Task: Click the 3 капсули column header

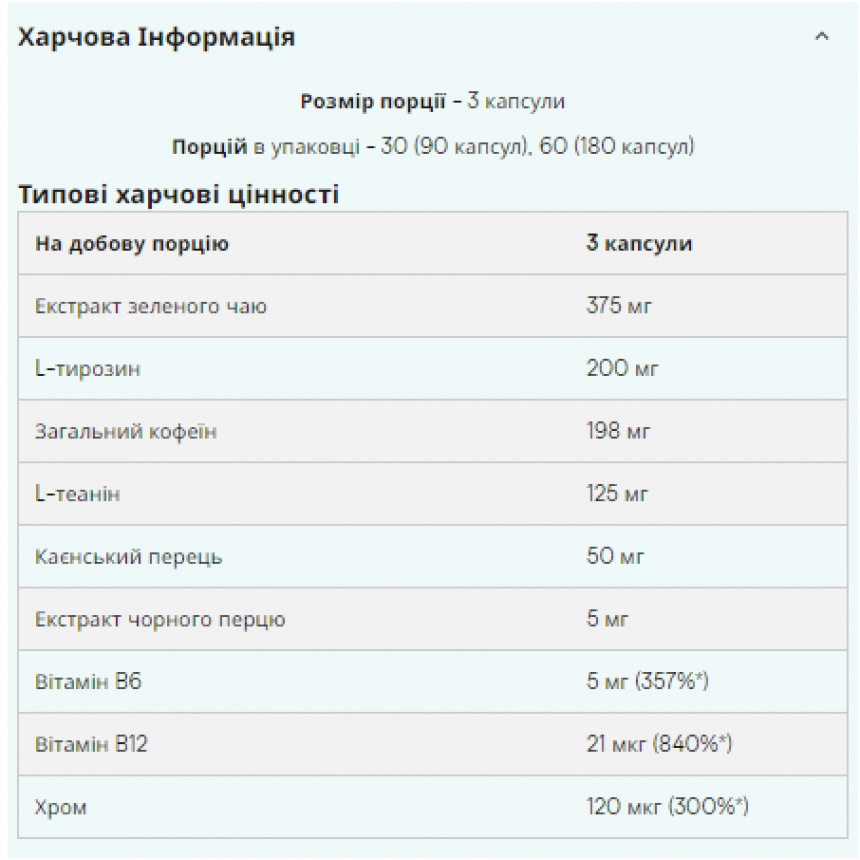Action: click(x=640, y=243)
